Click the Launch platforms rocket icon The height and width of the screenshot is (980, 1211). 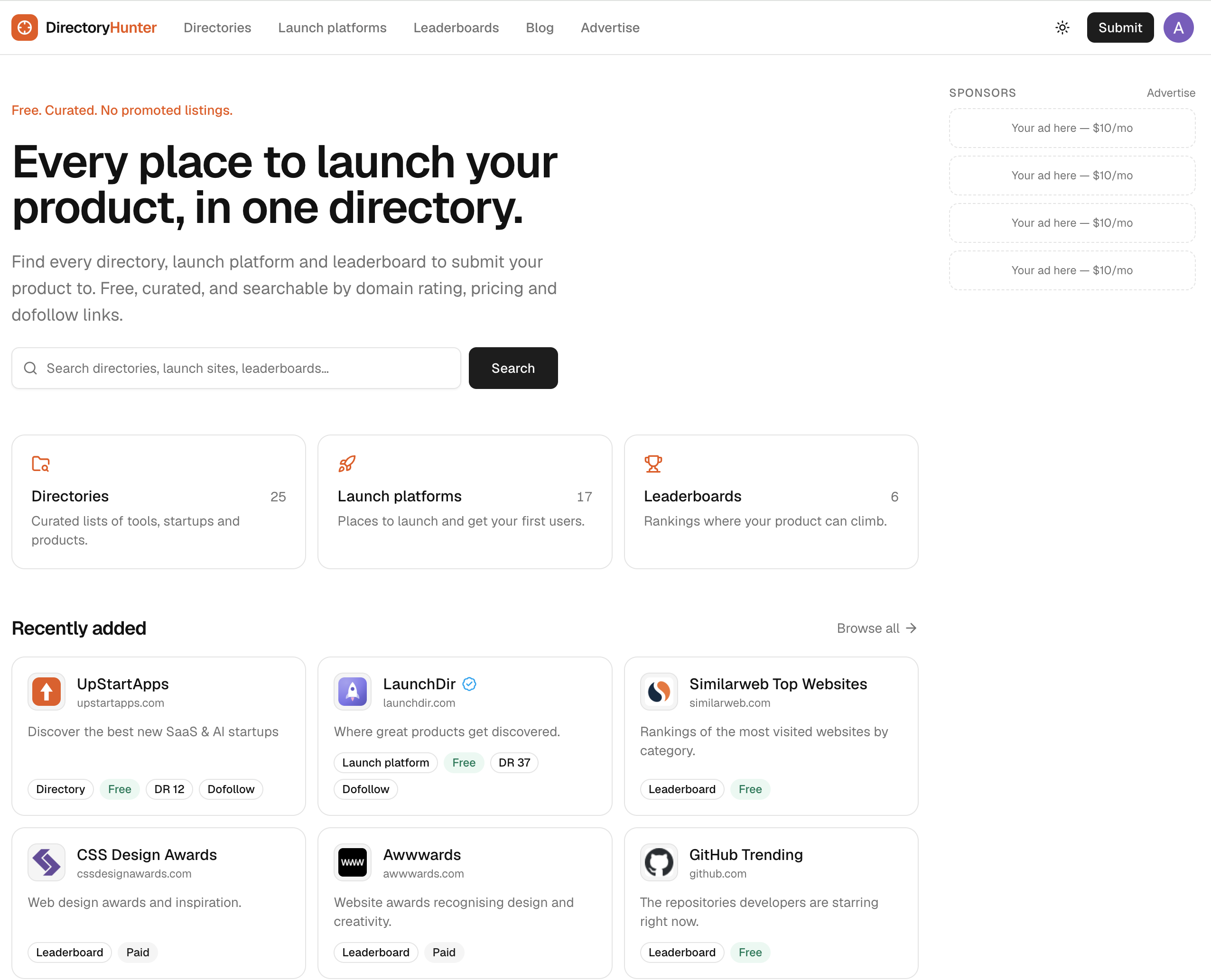(347, 463)
